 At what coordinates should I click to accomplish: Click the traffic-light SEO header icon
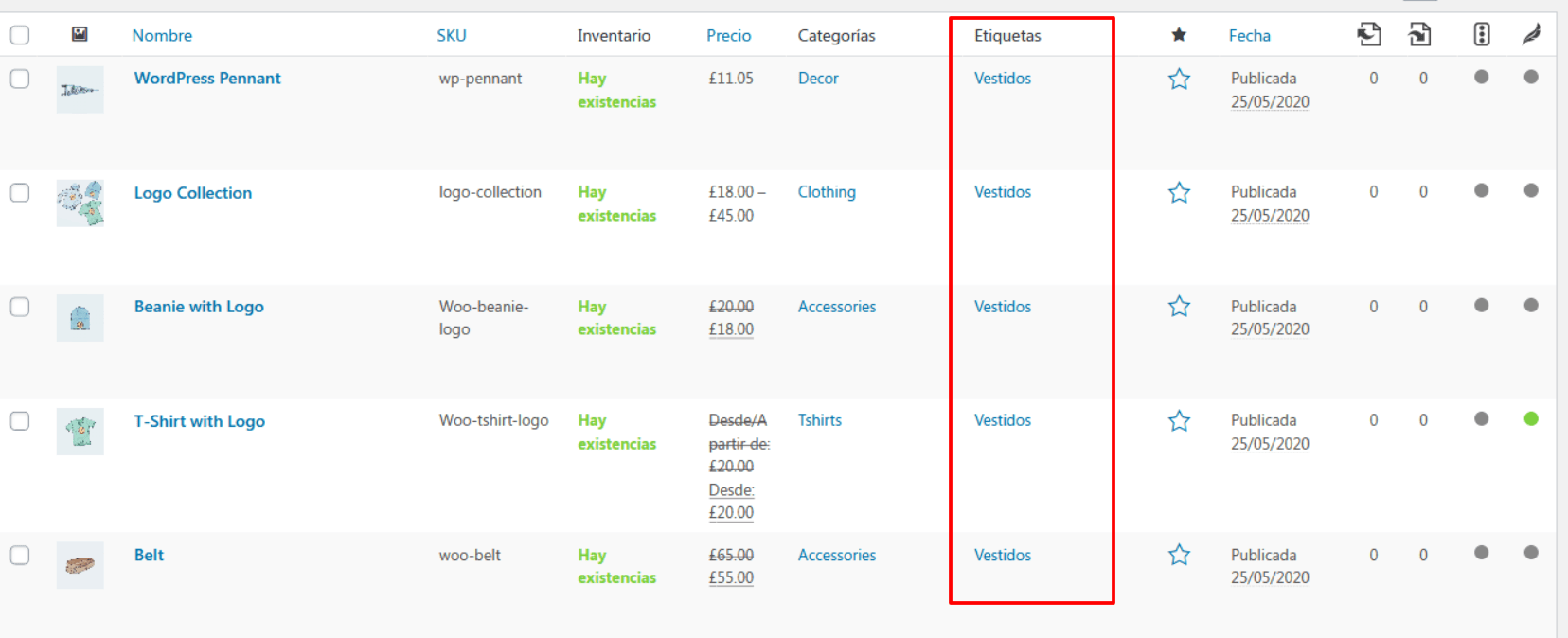(x=1482, y=35)
